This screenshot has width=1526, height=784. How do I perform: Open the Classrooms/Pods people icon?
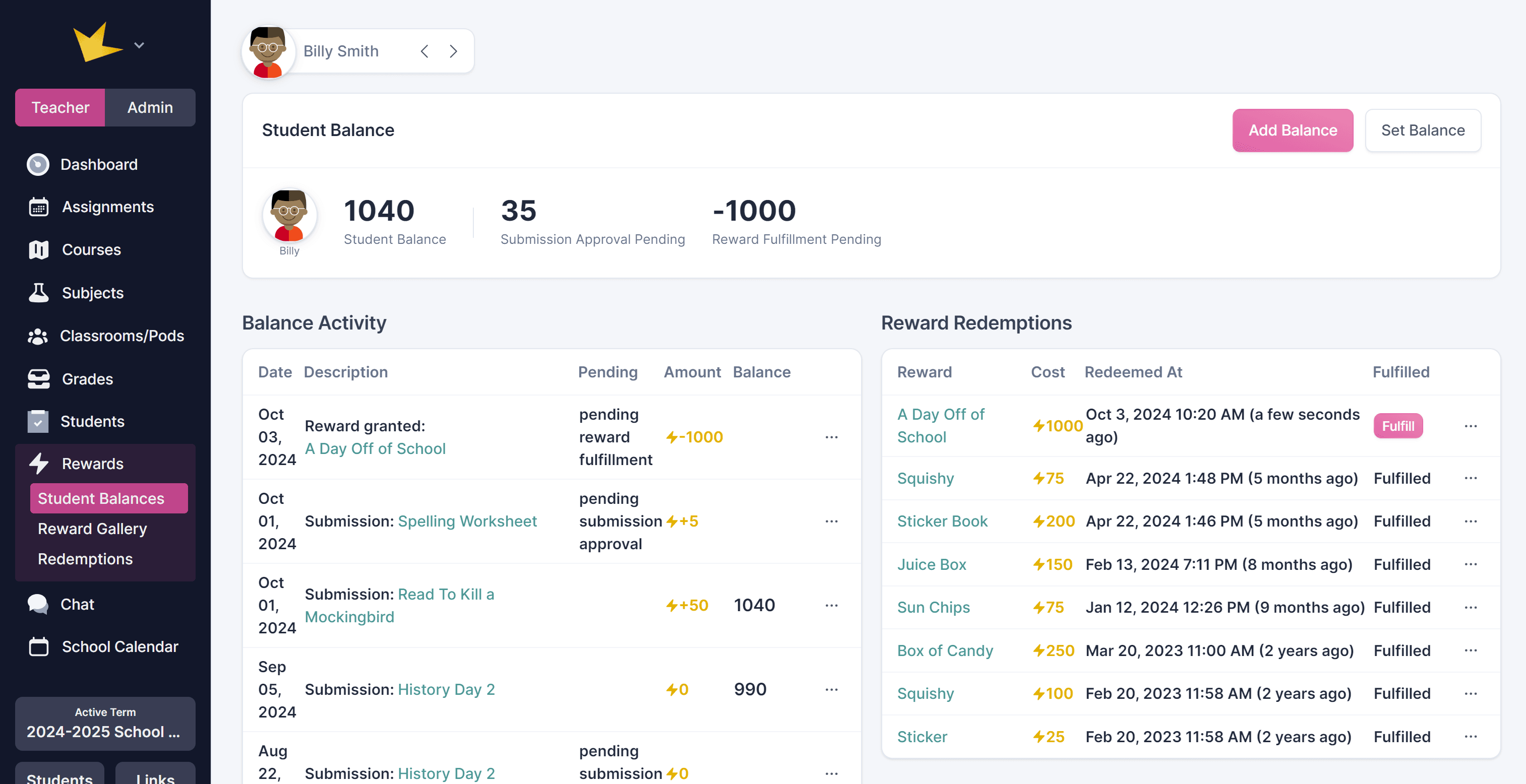pyautogui.click(x=38, y=337)
